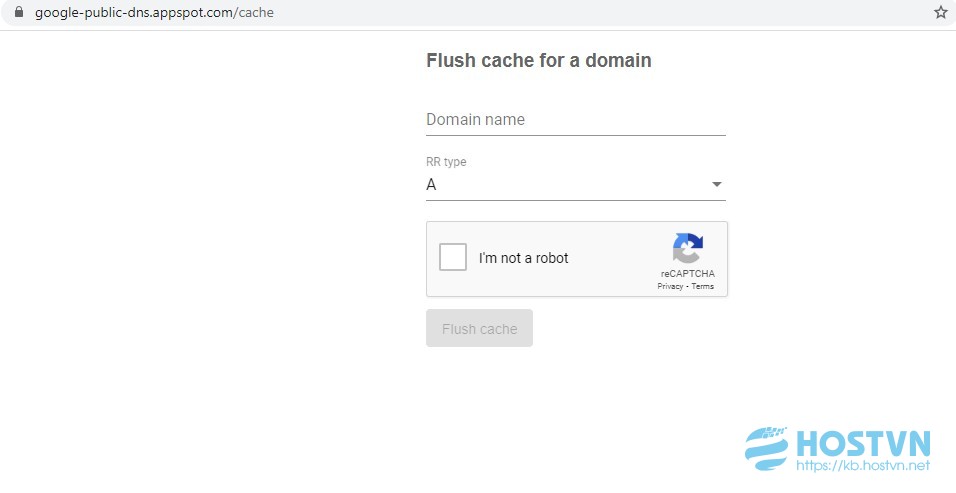The image size is (956, 493).
Task: Click the reCAPTCHA text label
Action: 688,274
